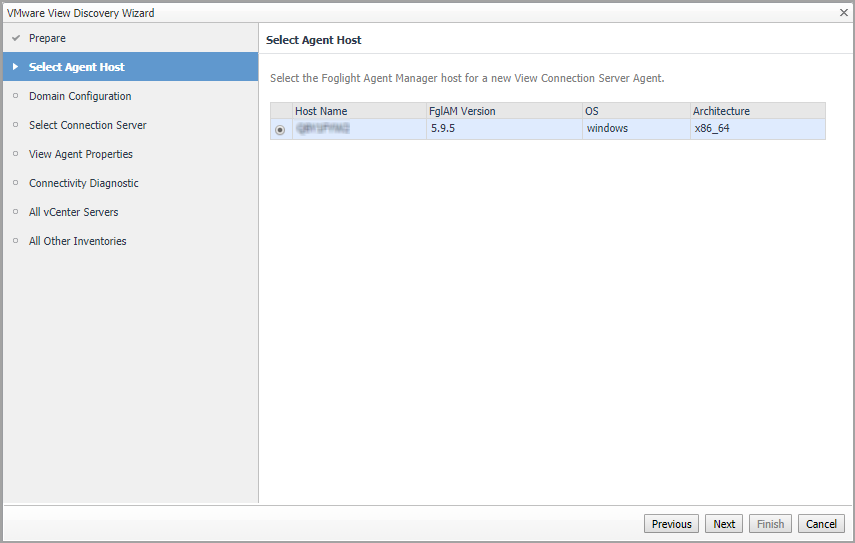Click the checkmark icon beside Prepare
Viewport: 855px width, 543px height.
tap(15, 38)
